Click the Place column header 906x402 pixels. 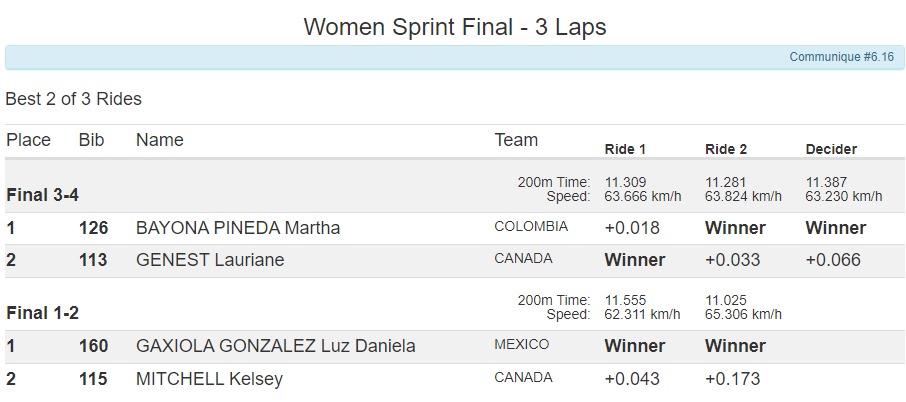(x=28, y=140)
